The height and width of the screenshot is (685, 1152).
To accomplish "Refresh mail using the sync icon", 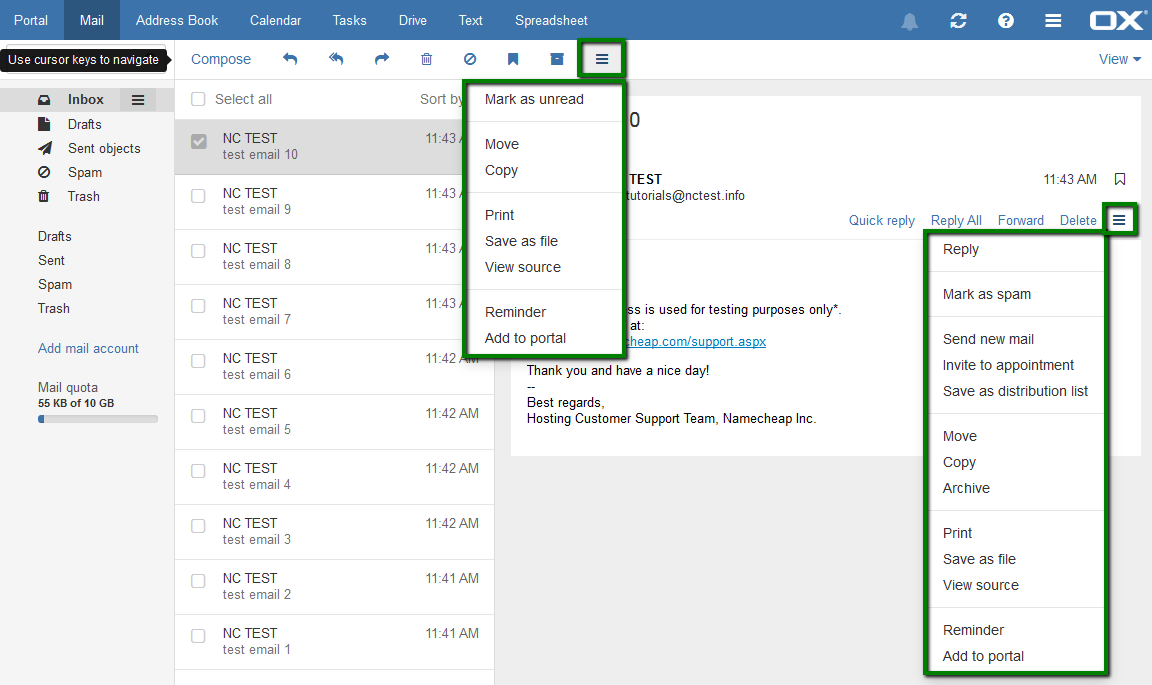I will [x=958, y=21].
